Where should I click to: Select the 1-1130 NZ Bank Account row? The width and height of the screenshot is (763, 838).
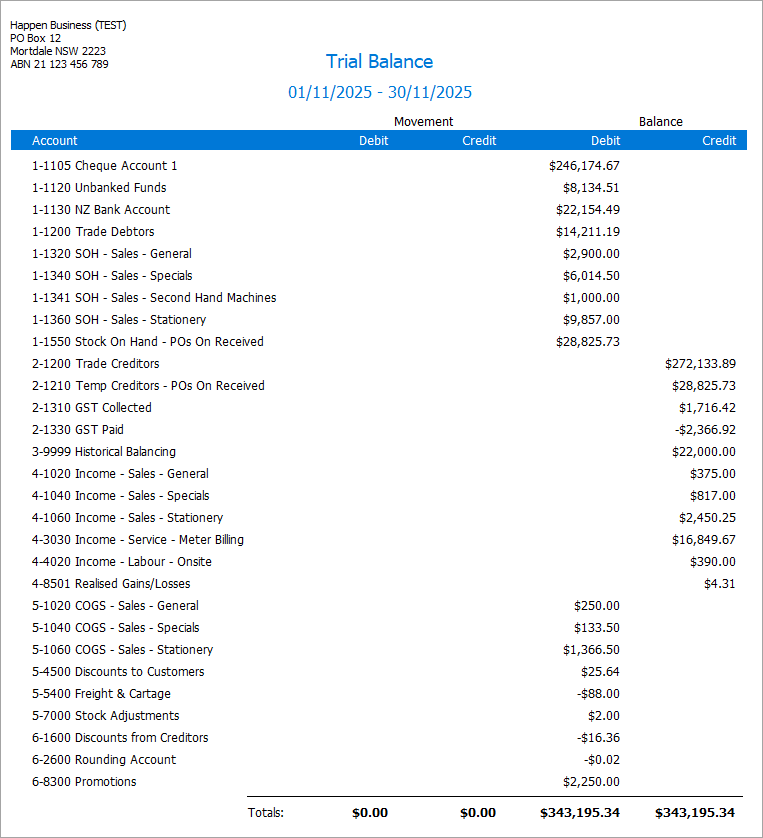tap(100, 210)
